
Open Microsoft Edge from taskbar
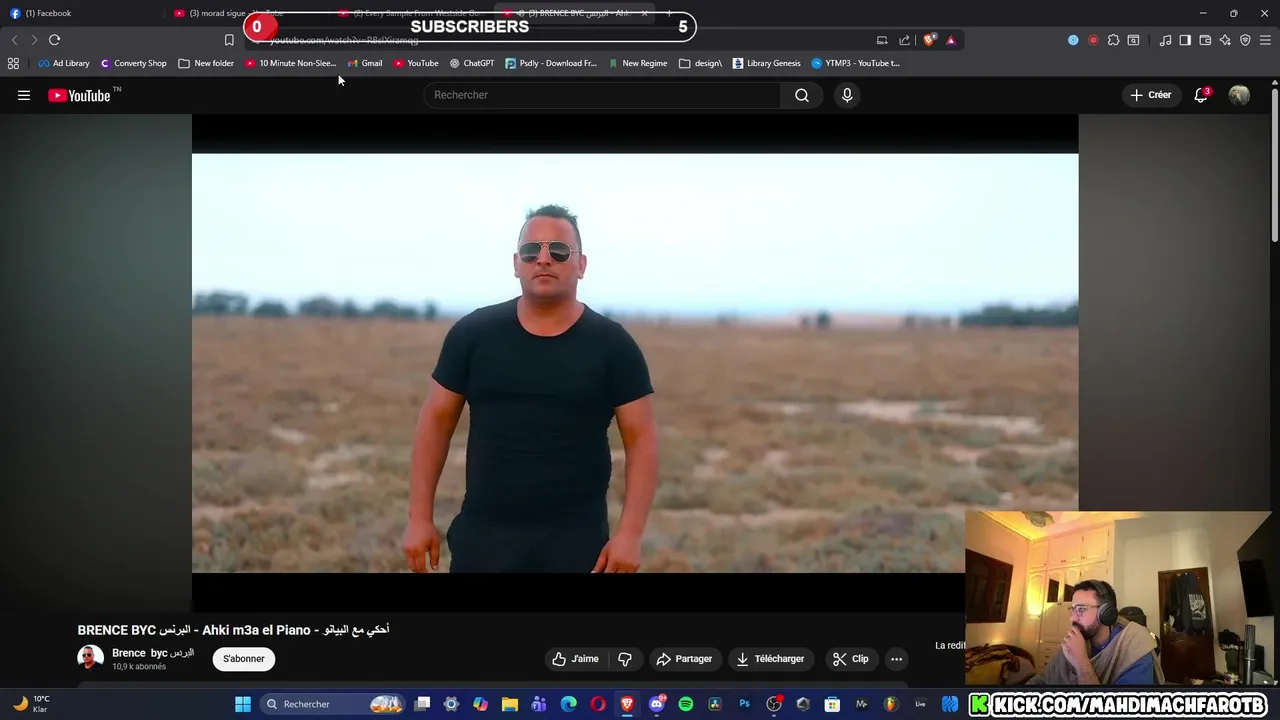569,704
